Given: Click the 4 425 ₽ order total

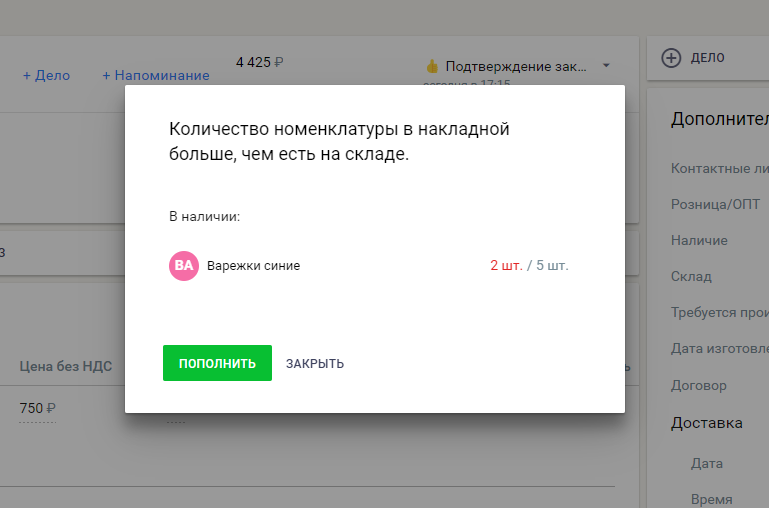Looking at the screenshot, I should pos(259,62).
